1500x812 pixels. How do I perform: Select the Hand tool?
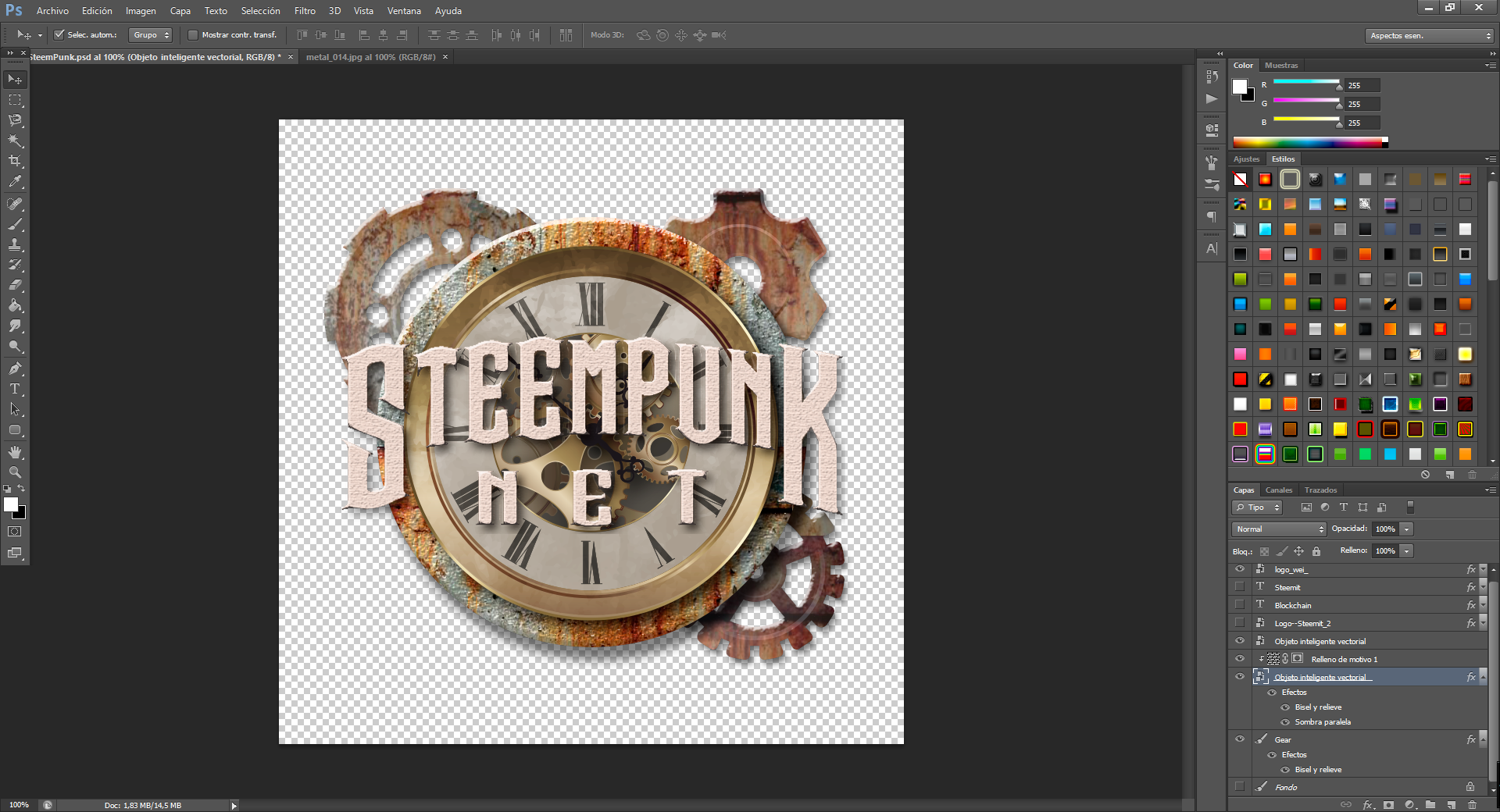click(x=15, y=452)
